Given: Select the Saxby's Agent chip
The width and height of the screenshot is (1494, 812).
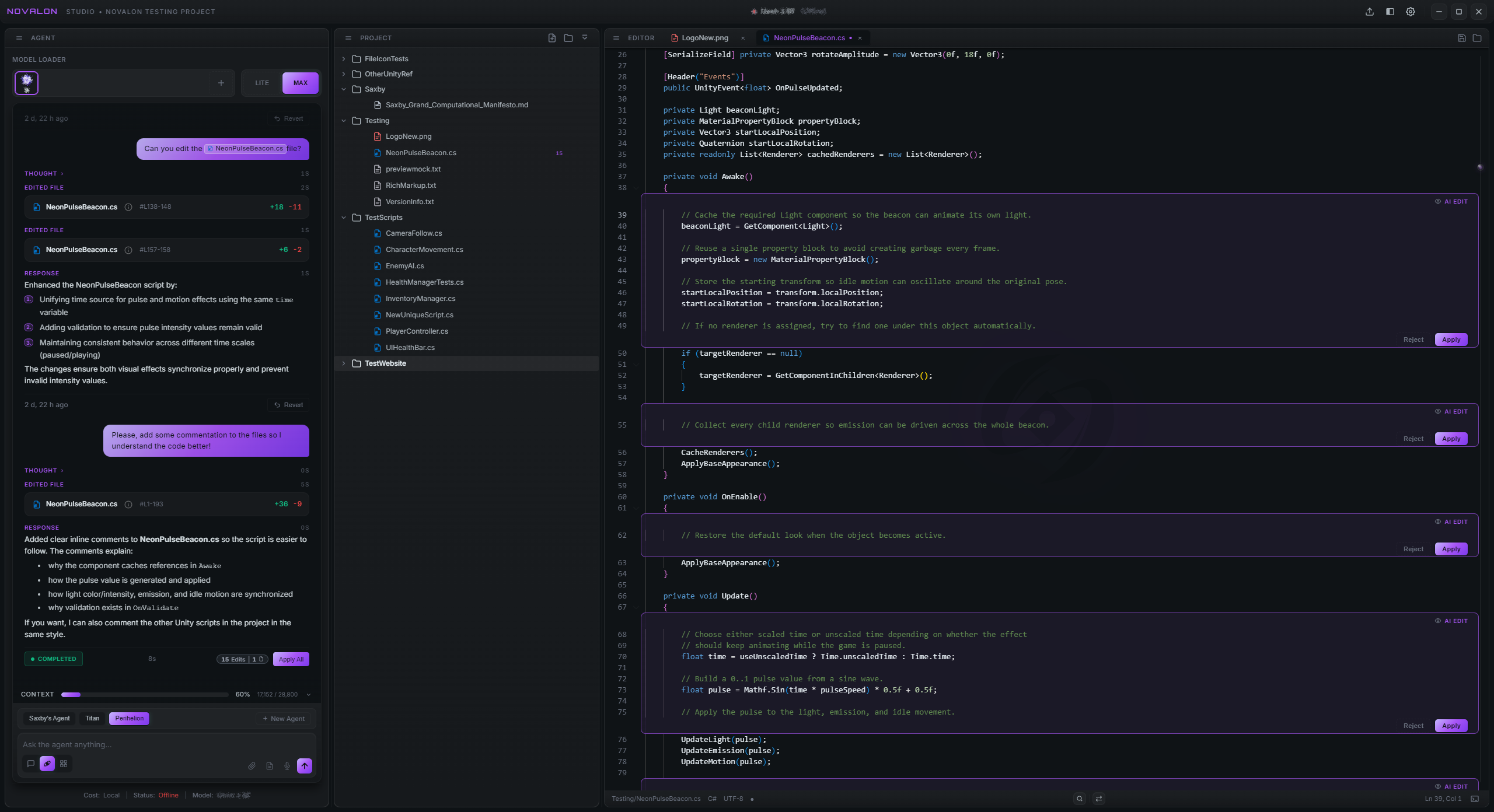Looking at the screenshot, I should pyautogui.click(x=50, y=719).
